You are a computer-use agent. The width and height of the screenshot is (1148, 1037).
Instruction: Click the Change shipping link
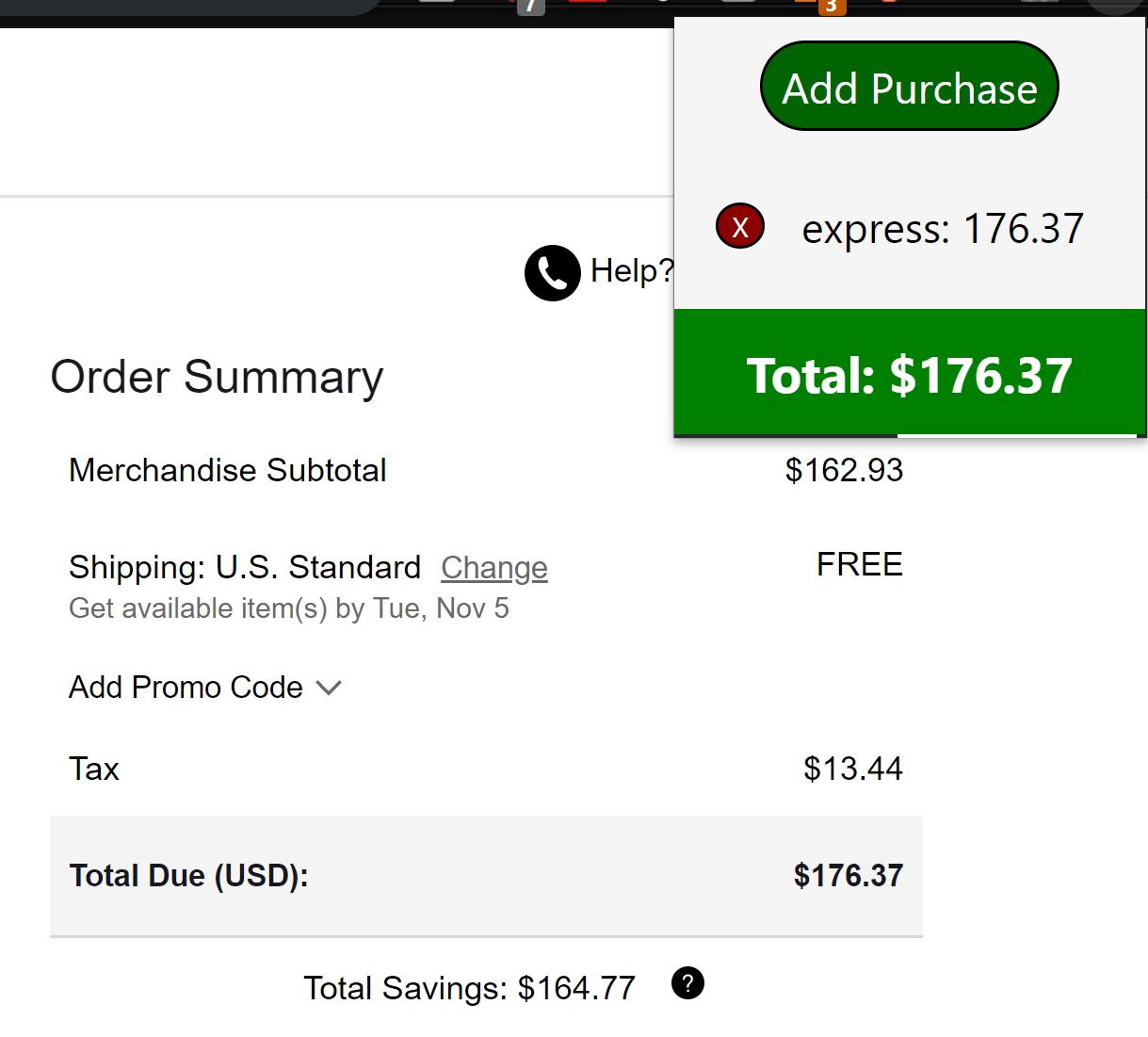click(x=493, y=568)
